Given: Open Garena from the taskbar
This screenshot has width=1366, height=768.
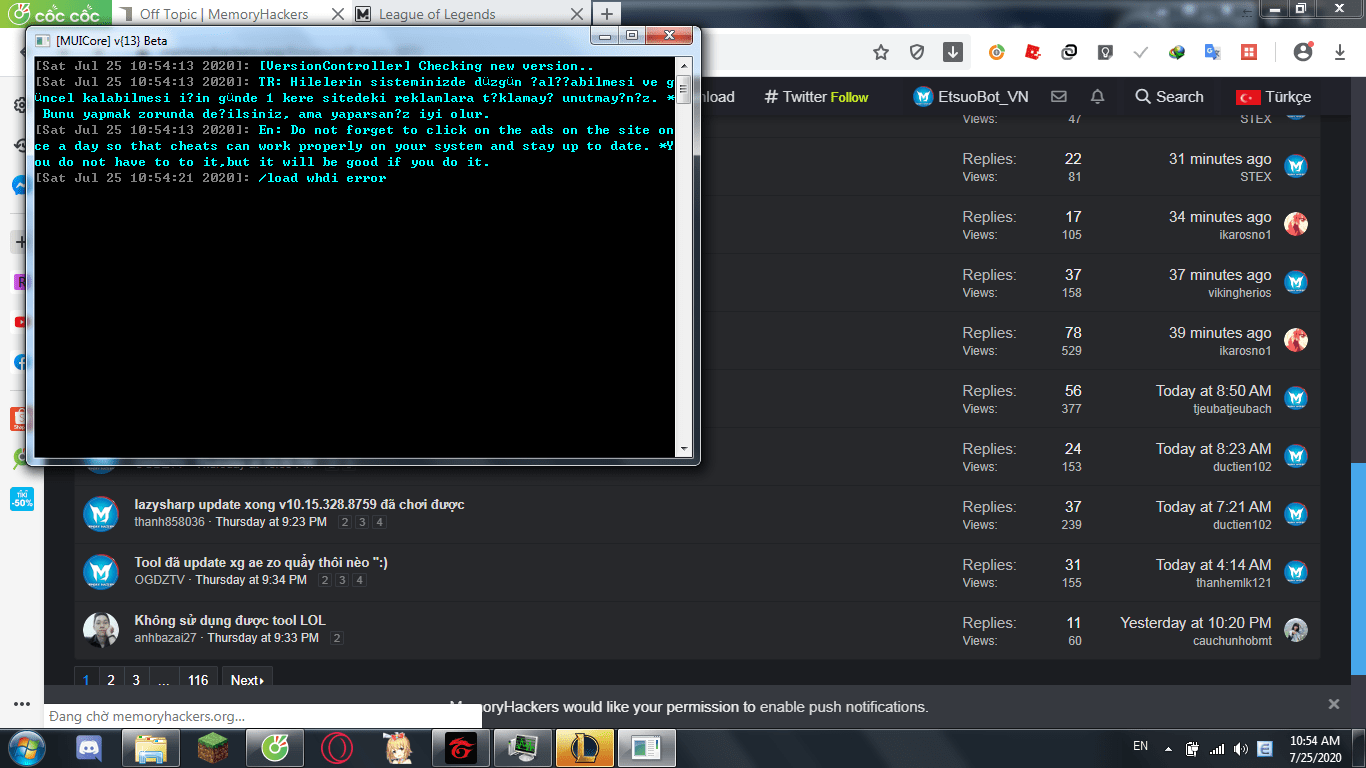Looking at the screenshot, I should tap(461, 748).
